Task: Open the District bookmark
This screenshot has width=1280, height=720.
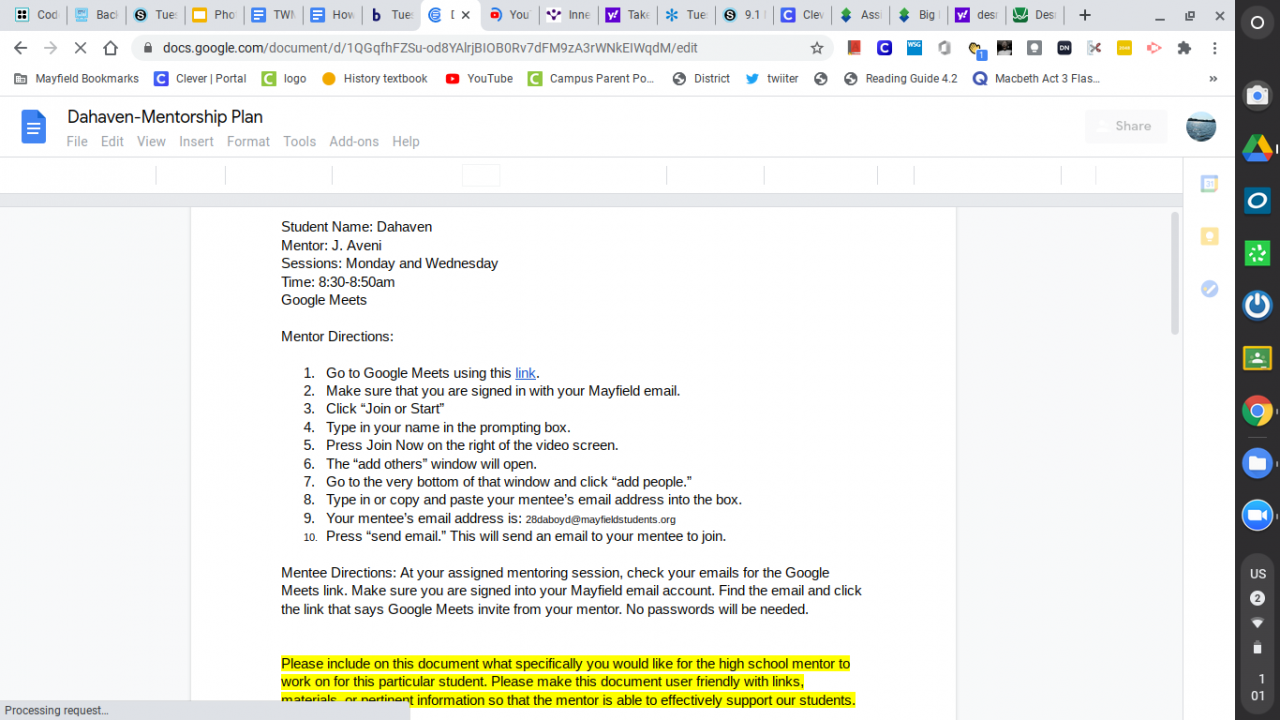Action: [x=701, y=79]
